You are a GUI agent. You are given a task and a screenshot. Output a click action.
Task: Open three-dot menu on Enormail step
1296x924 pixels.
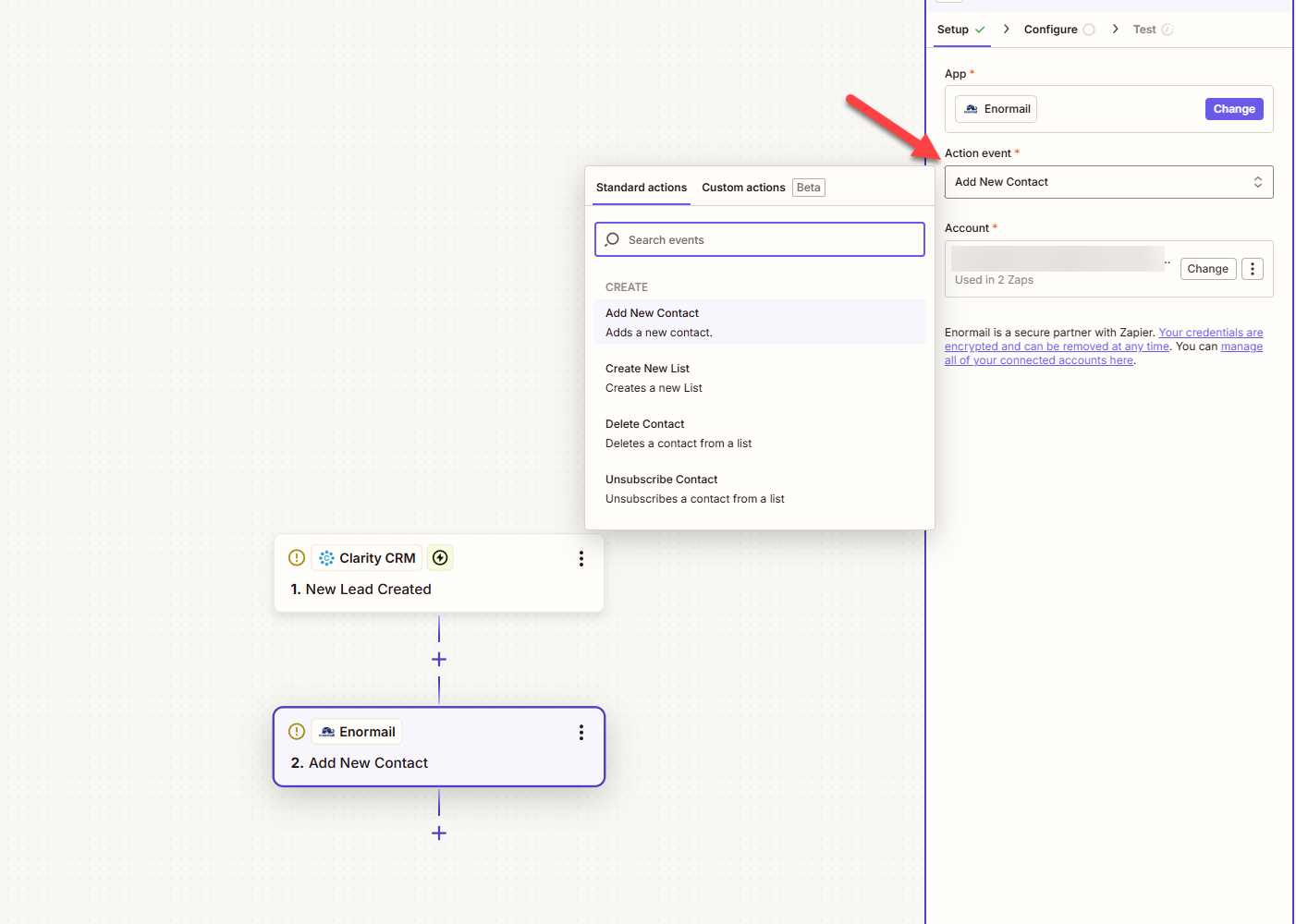(581, 733)
